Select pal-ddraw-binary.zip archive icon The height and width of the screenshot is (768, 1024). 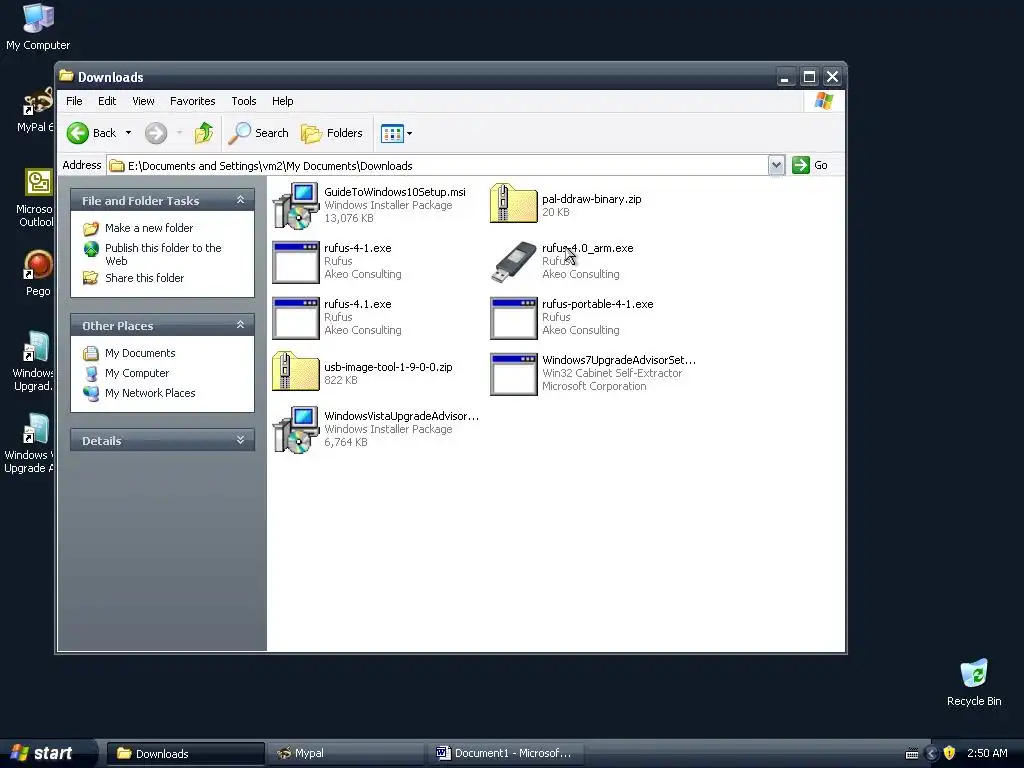pyautogui.click(x=514, y=204)
